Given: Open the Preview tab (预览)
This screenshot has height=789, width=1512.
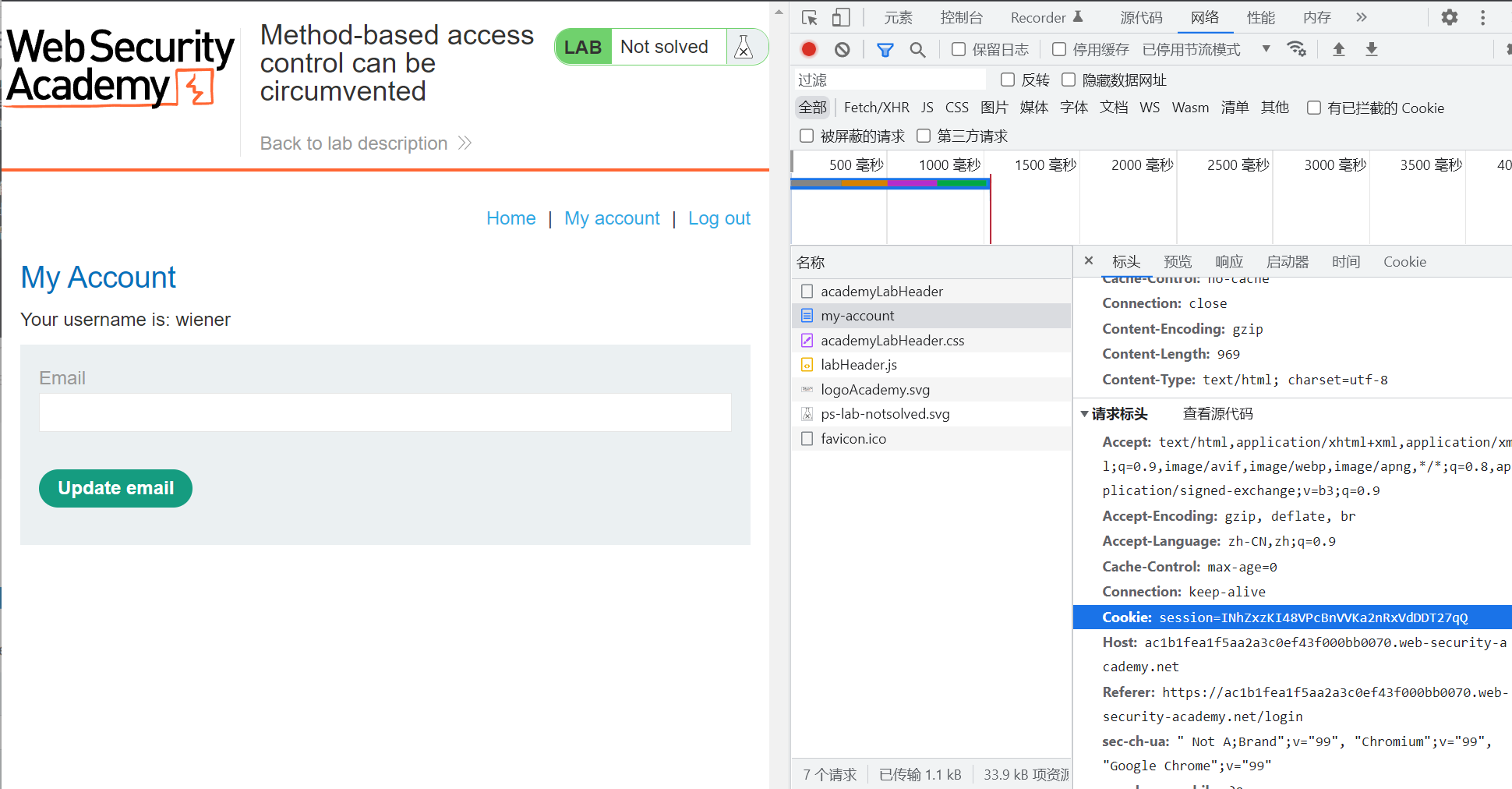Looking at the screenshot, I should (1177, 262).
